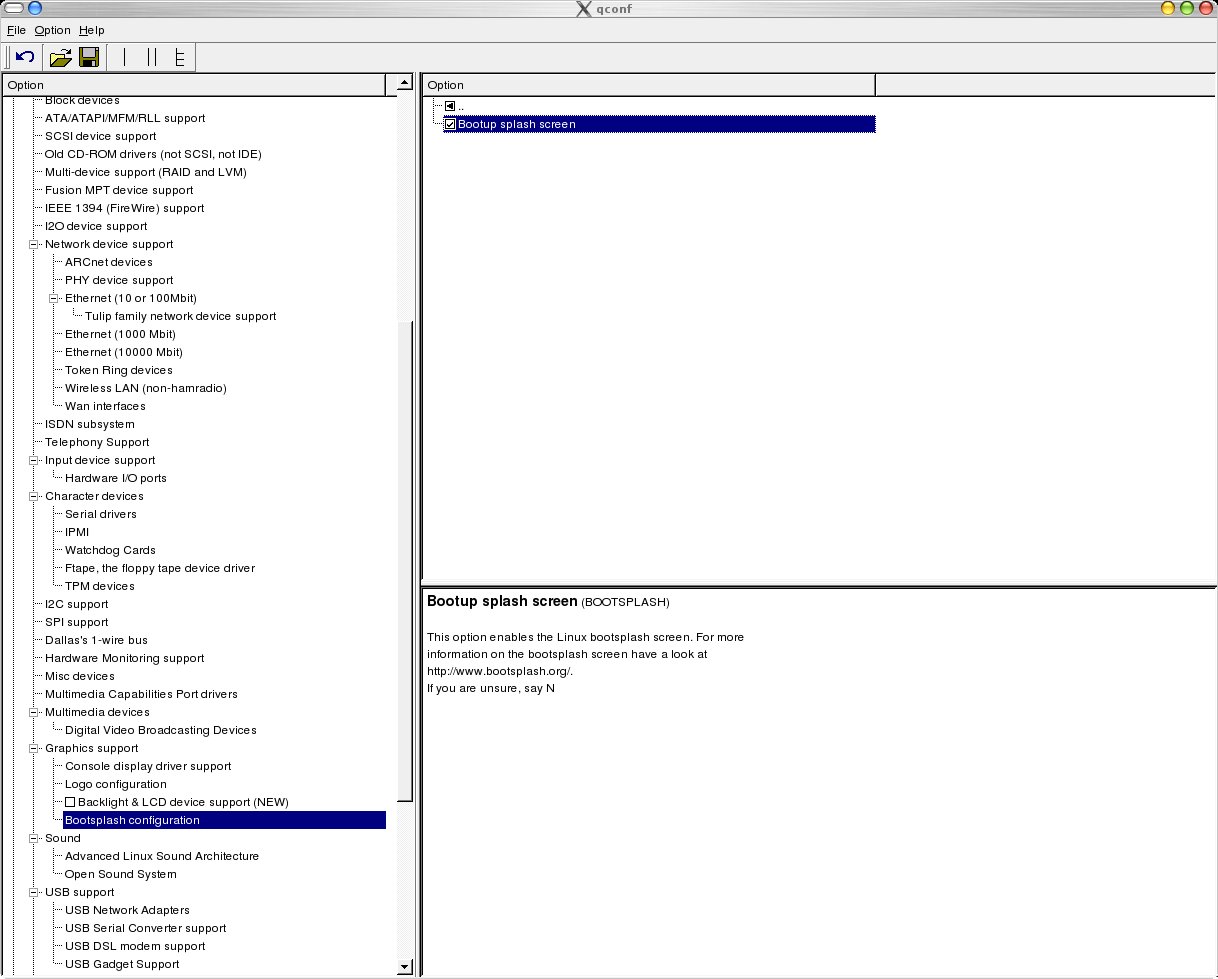Uncheck the Bootup splash screen checkbox

click(x=450, y=124)
